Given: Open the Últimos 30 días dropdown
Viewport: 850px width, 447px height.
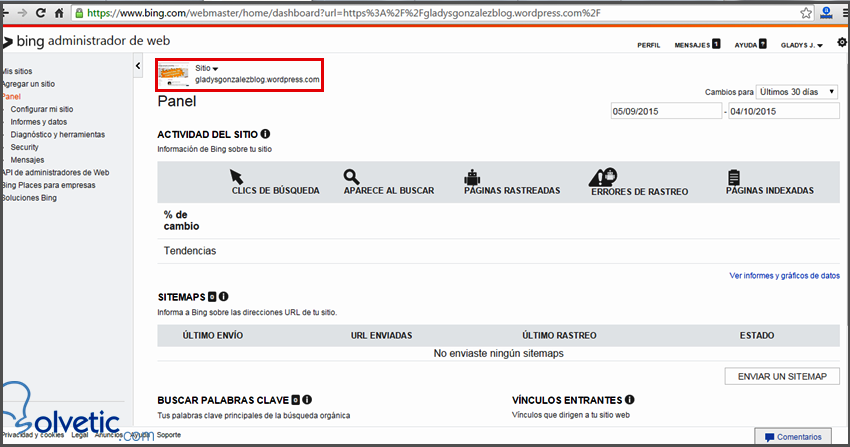Looking at the screenshot, I should point(797,92).
